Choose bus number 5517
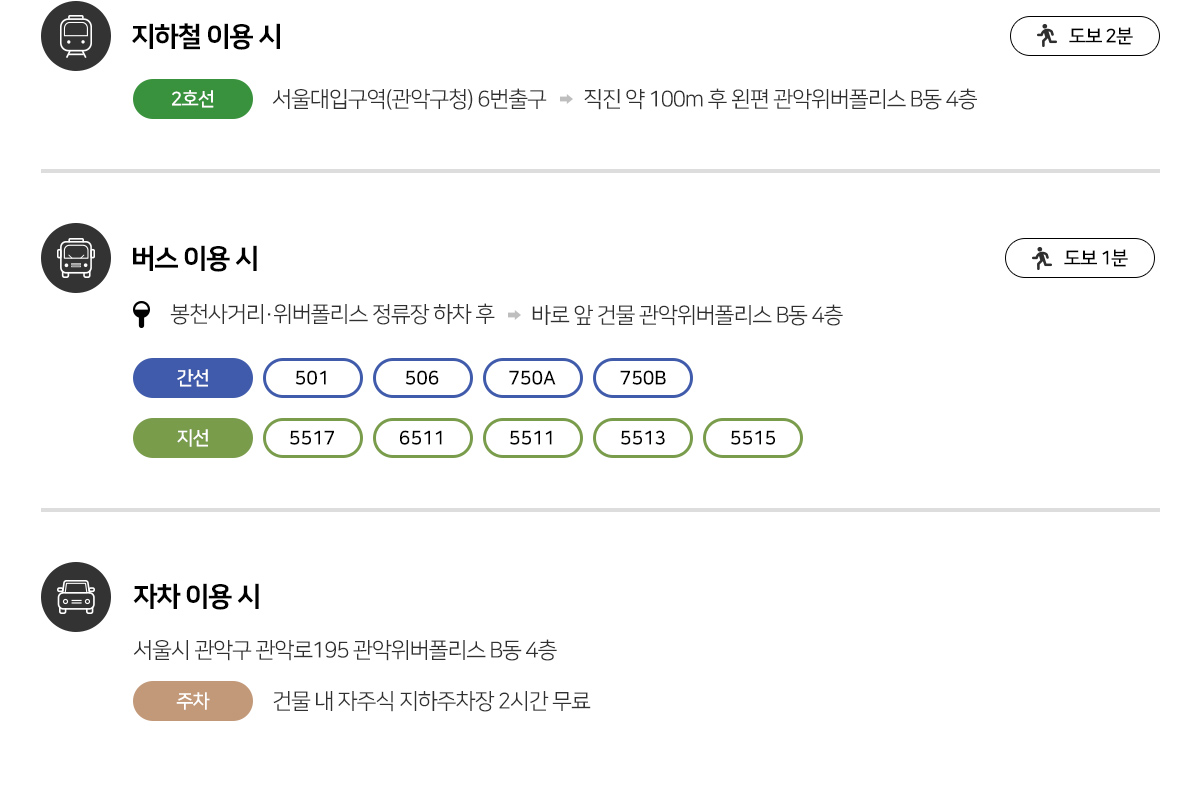The width and height of the screenshot is (1200, 801). (x=312, y=438)
